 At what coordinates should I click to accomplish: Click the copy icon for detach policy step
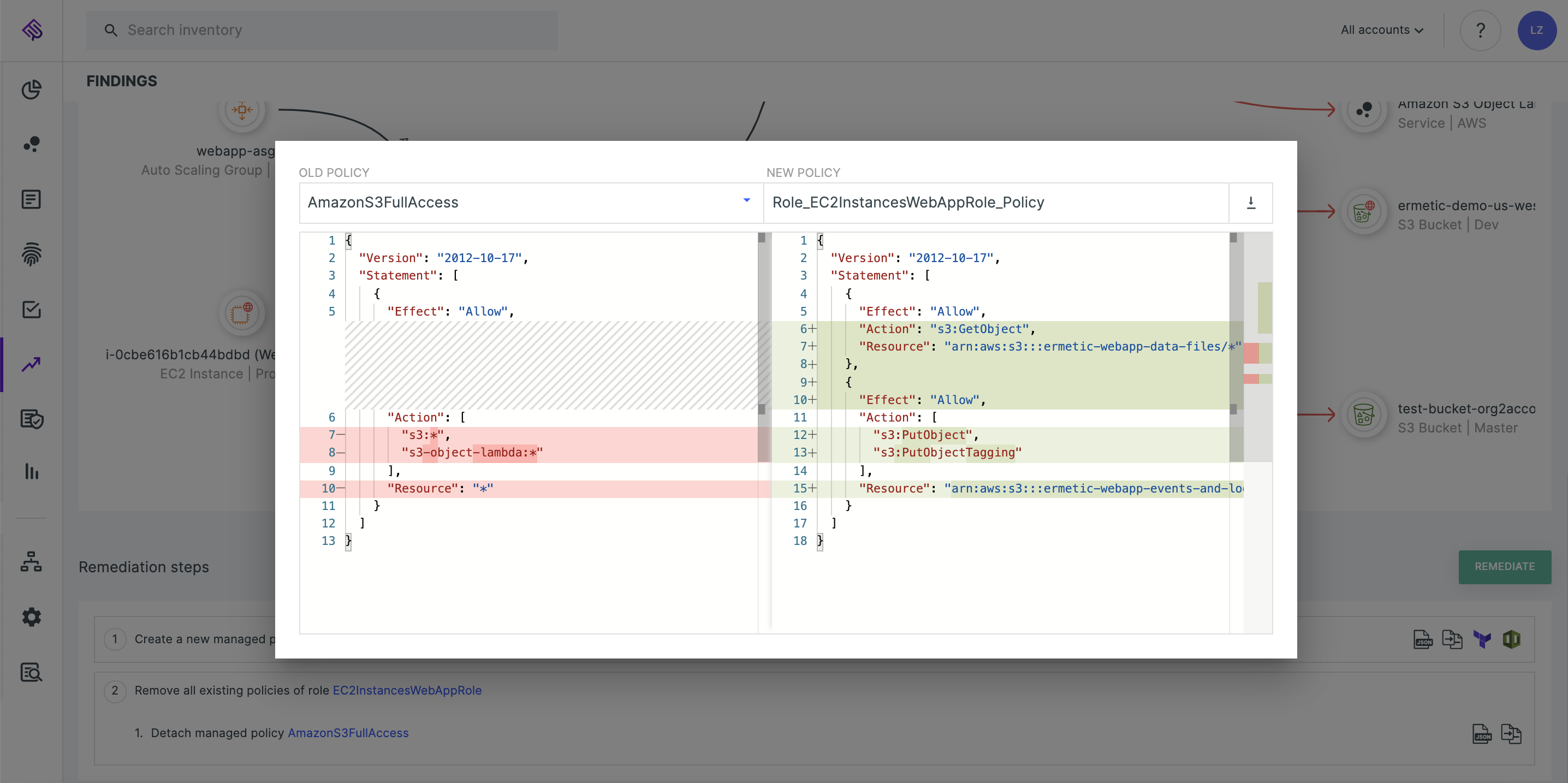[x=1511, y=734]
